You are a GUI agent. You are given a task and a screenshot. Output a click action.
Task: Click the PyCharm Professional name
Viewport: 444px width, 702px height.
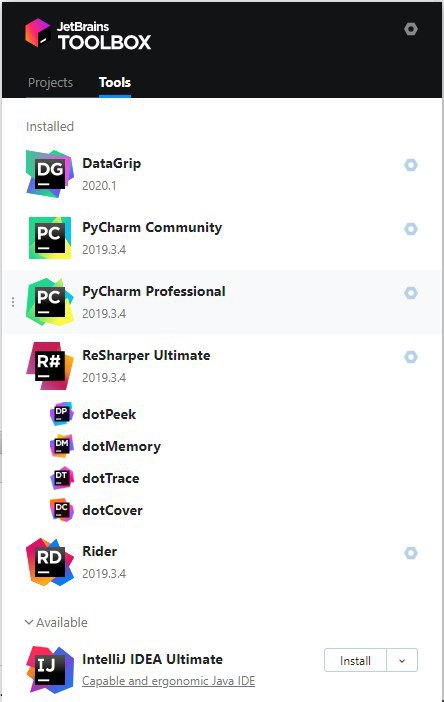[x=154, y=291]
